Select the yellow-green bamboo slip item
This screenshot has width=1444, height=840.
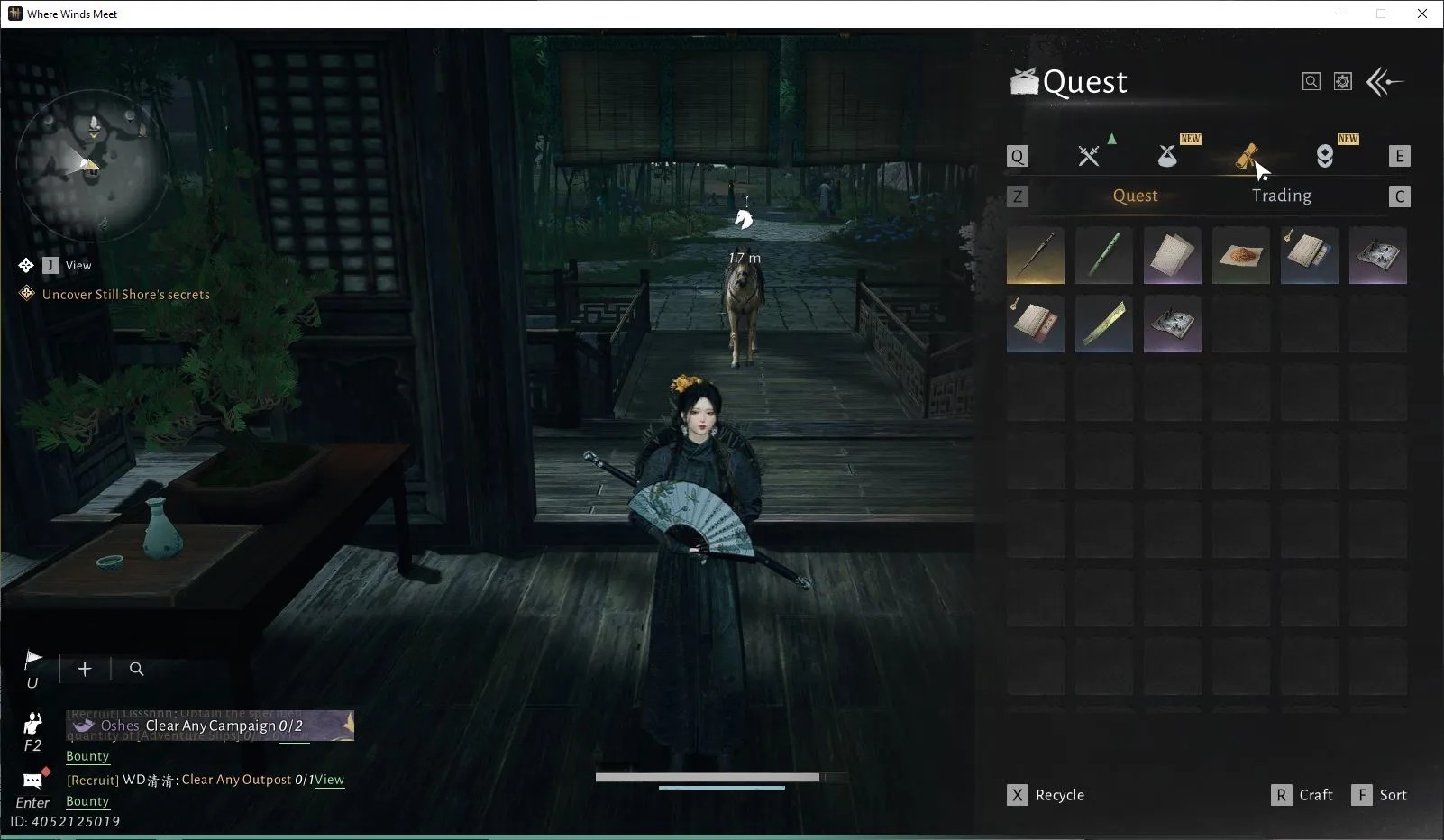[1104, 324]
